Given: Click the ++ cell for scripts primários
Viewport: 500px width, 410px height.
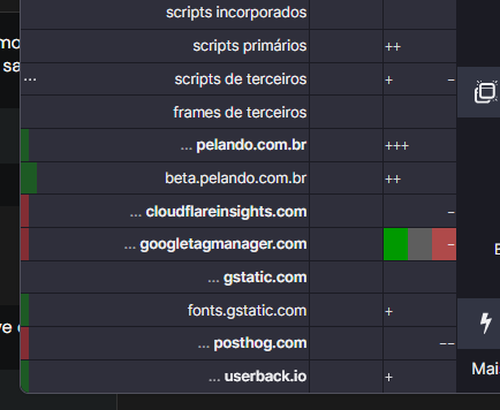Looking at the screenshot, I should pos(420,46).
